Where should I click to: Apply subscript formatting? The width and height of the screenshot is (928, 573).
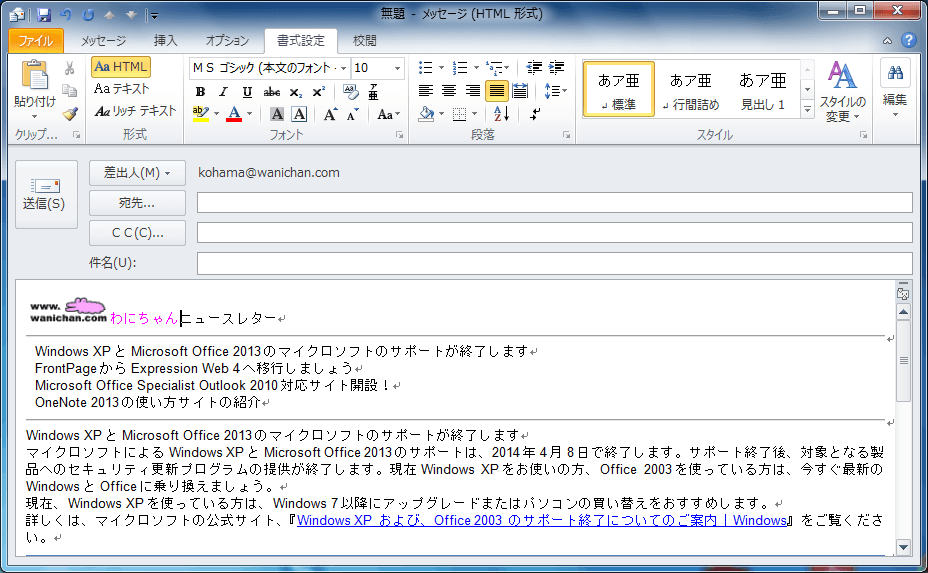tap(296, 92)
